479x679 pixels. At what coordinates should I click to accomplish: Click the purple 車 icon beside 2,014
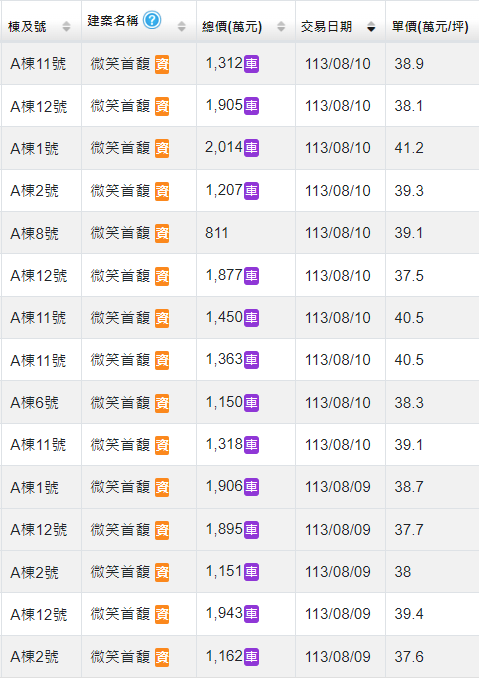(252, 148)
